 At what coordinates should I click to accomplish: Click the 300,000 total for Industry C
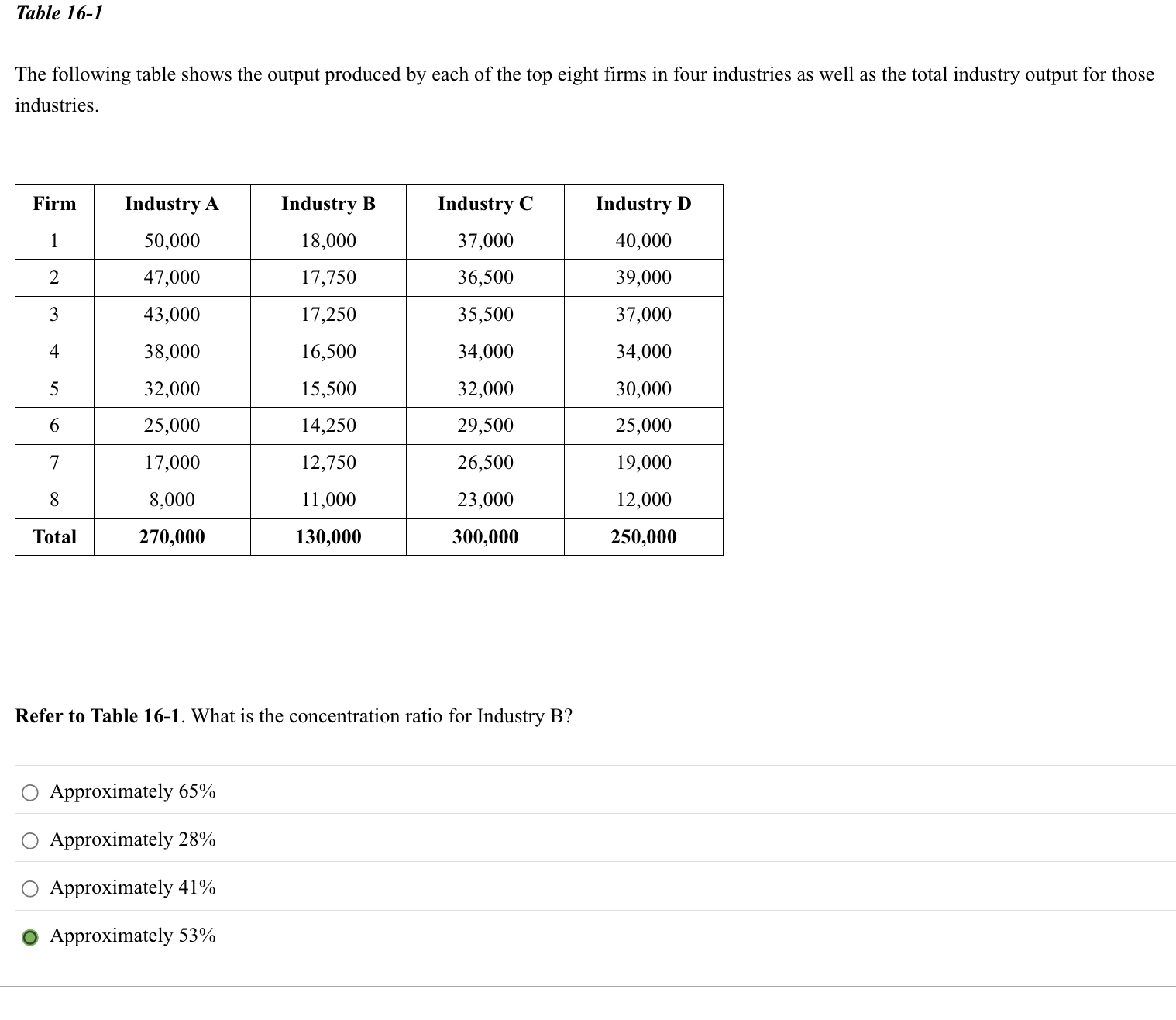[486, 536]
